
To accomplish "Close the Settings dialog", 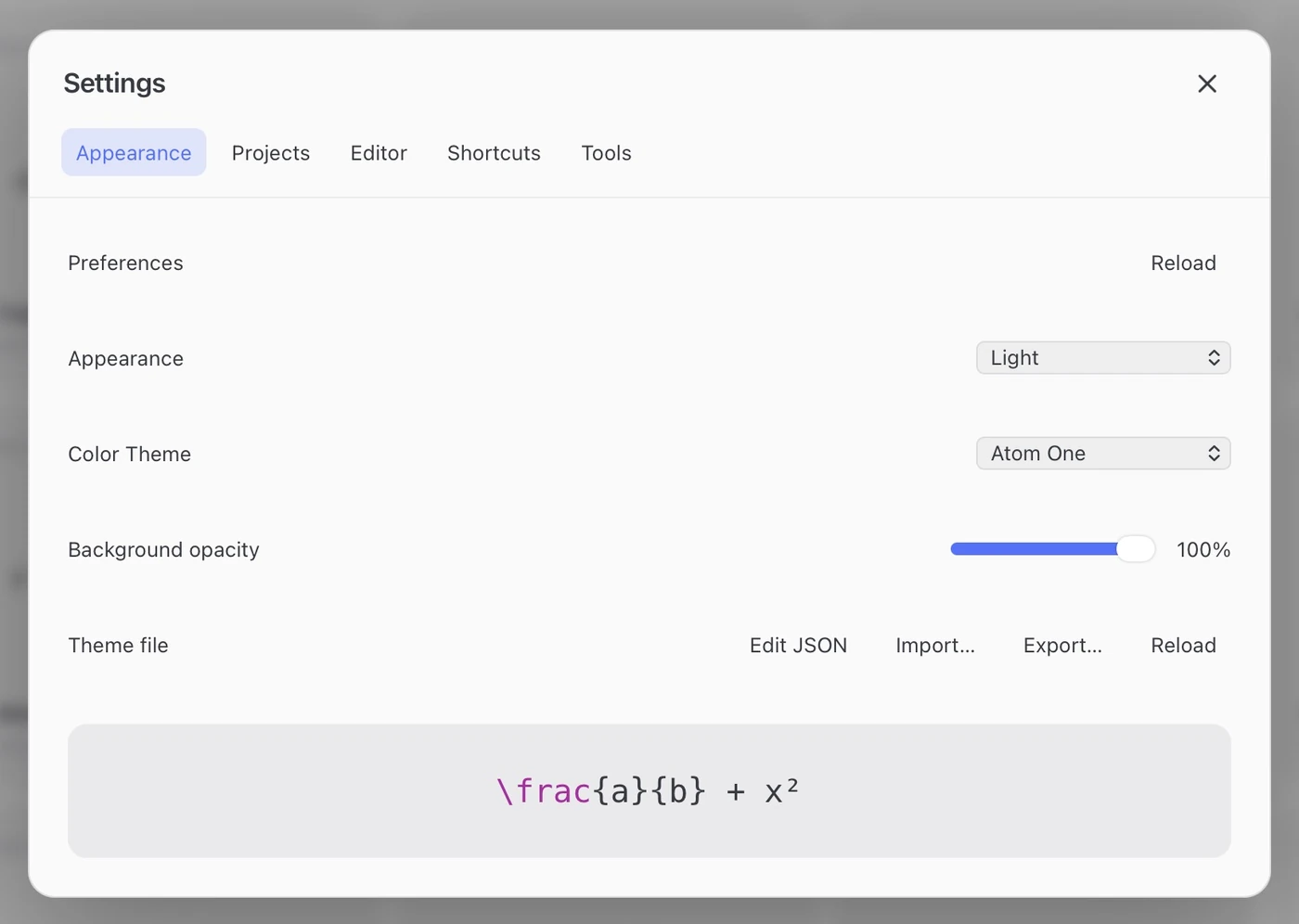I will [x=1206, y=83].
